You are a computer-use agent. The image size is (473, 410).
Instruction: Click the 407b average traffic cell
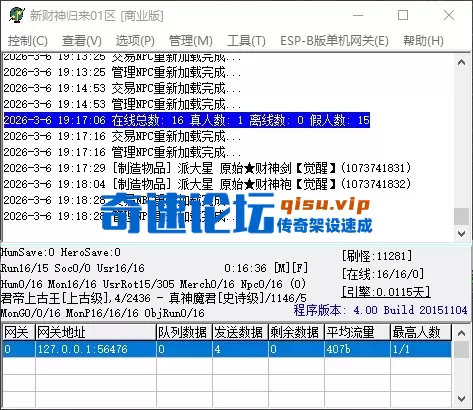(358, 349)
